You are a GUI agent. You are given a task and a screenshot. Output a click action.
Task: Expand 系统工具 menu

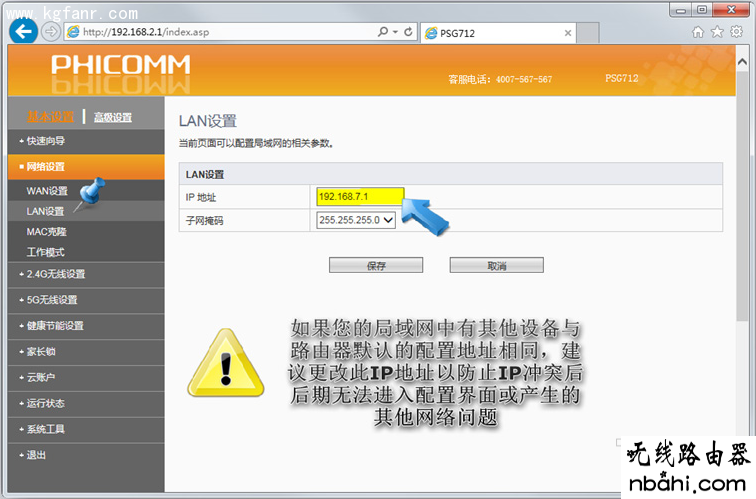pyautogui.click(x=86, y=429)
